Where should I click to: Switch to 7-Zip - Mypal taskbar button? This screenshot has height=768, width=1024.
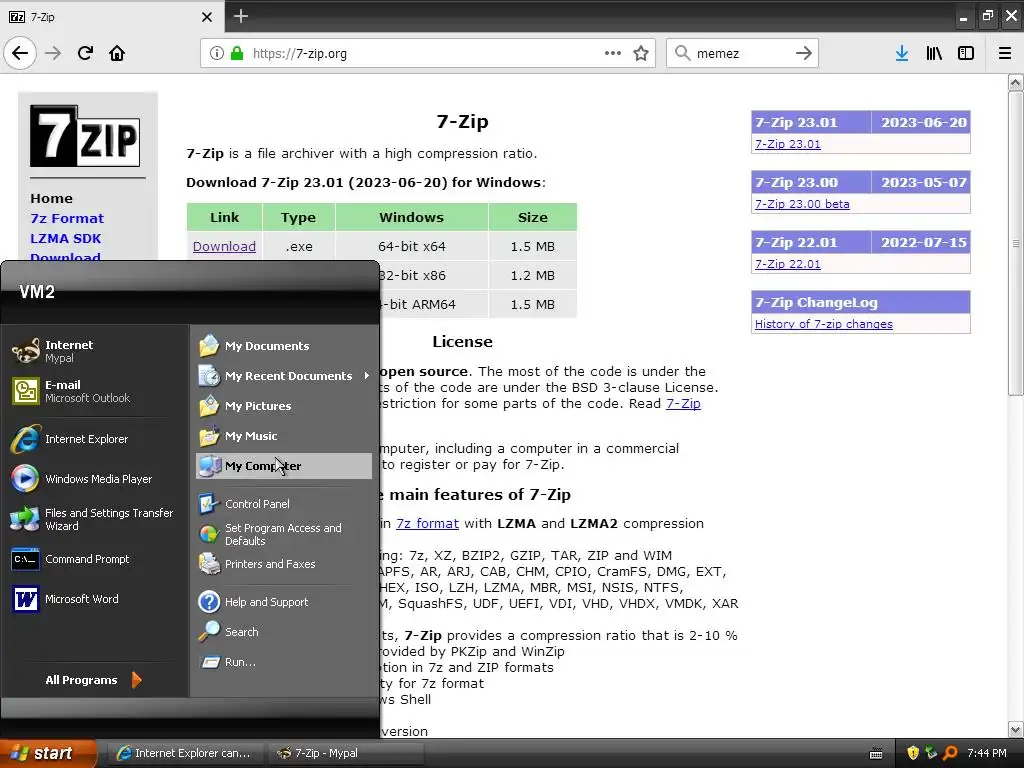[x=346, y=753]
